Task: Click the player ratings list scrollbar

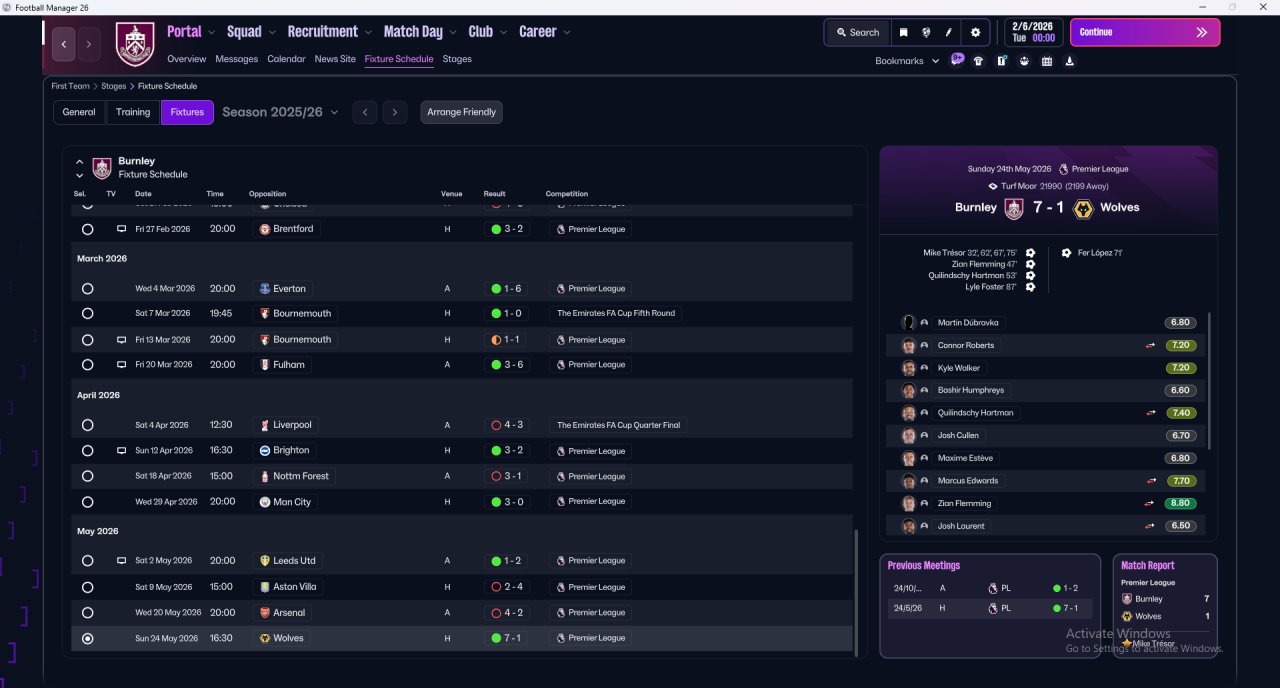Action: [x=1209, y=380]
